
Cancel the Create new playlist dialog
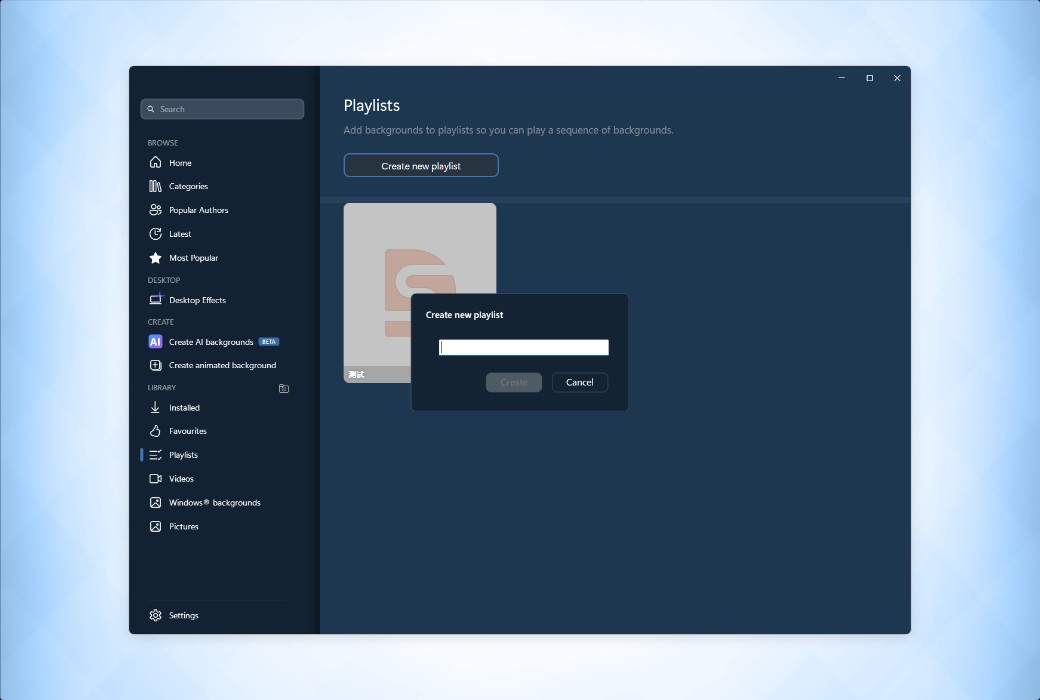[580, 382]
